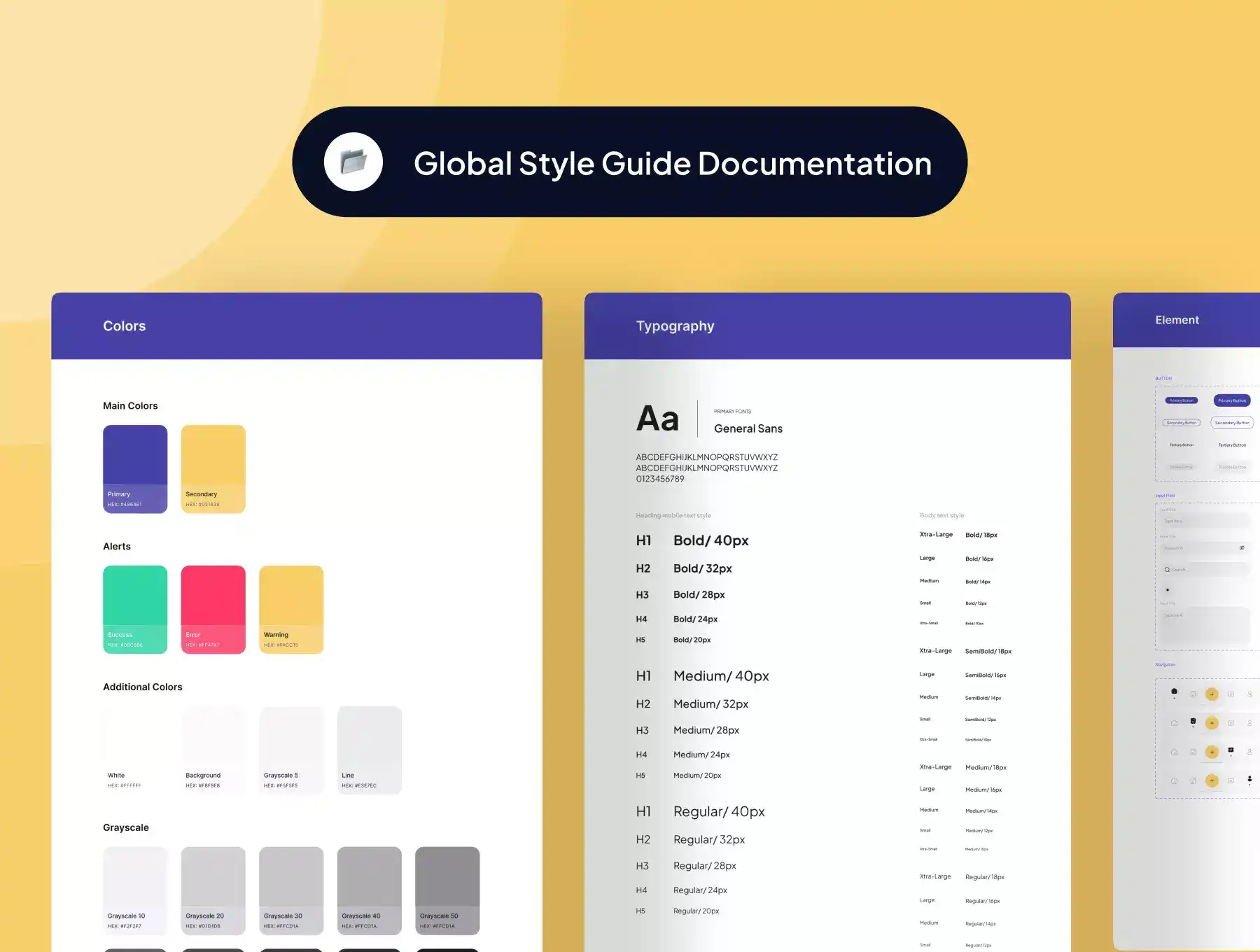
Task: Click the magnifier icon in the Search field
Action: click(x=1167, y=570)
